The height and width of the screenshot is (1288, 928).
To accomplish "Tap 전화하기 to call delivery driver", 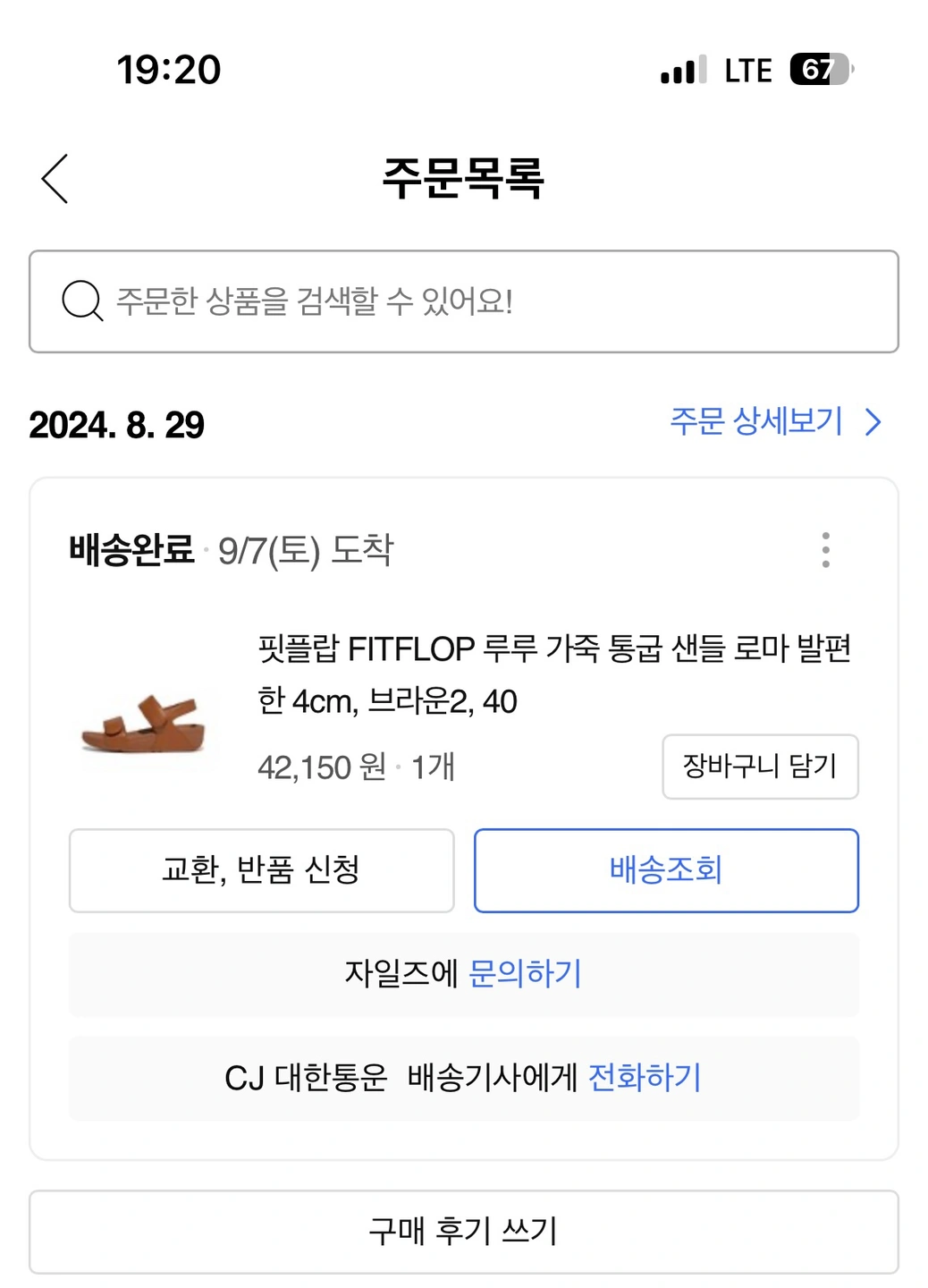I will coord(645,1078).
